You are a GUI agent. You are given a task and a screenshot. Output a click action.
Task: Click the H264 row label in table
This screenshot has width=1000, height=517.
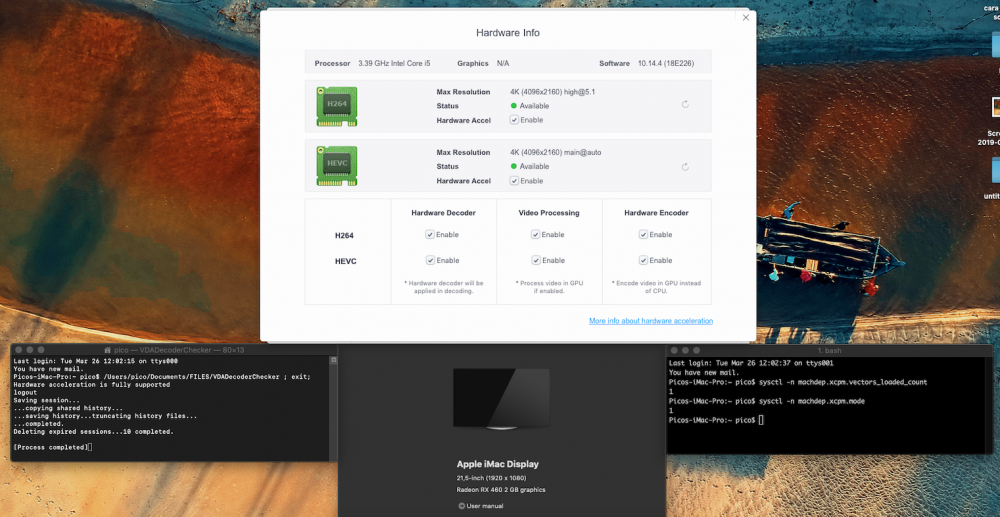[344, 235]
